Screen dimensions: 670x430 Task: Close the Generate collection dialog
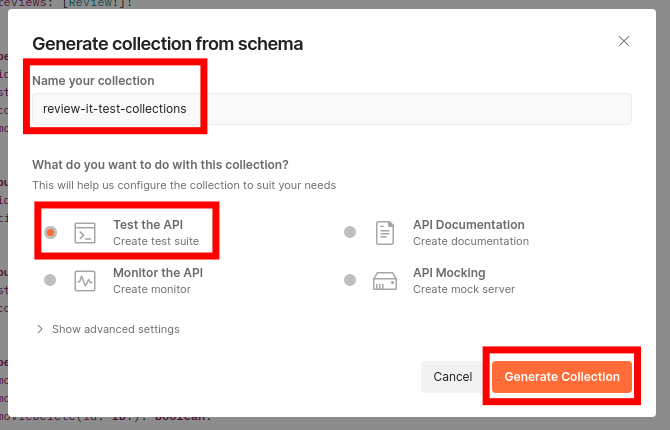coord(624,41)
